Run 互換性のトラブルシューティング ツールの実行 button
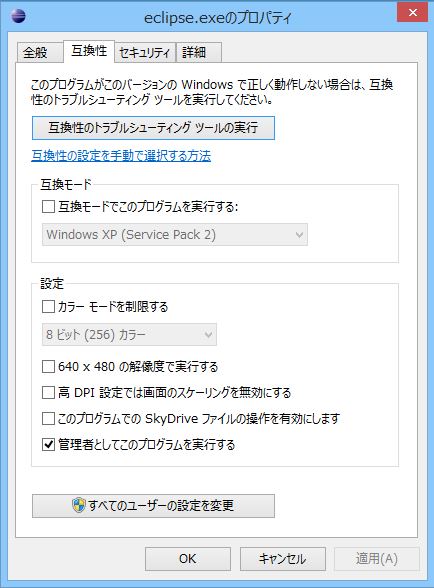Viewport: 434px width, 588px height. click(153, 128)
